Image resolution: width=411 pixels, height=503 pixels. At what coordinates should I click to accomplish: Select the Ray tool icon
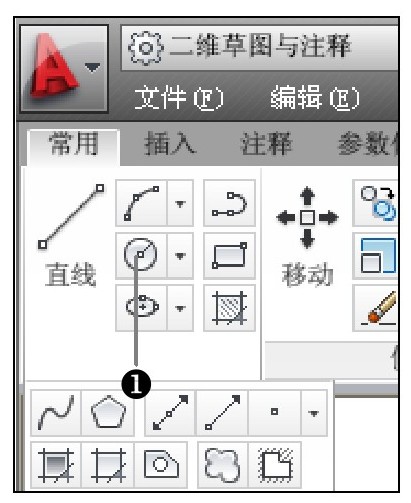pyautogui.click(x=222, y=413)
